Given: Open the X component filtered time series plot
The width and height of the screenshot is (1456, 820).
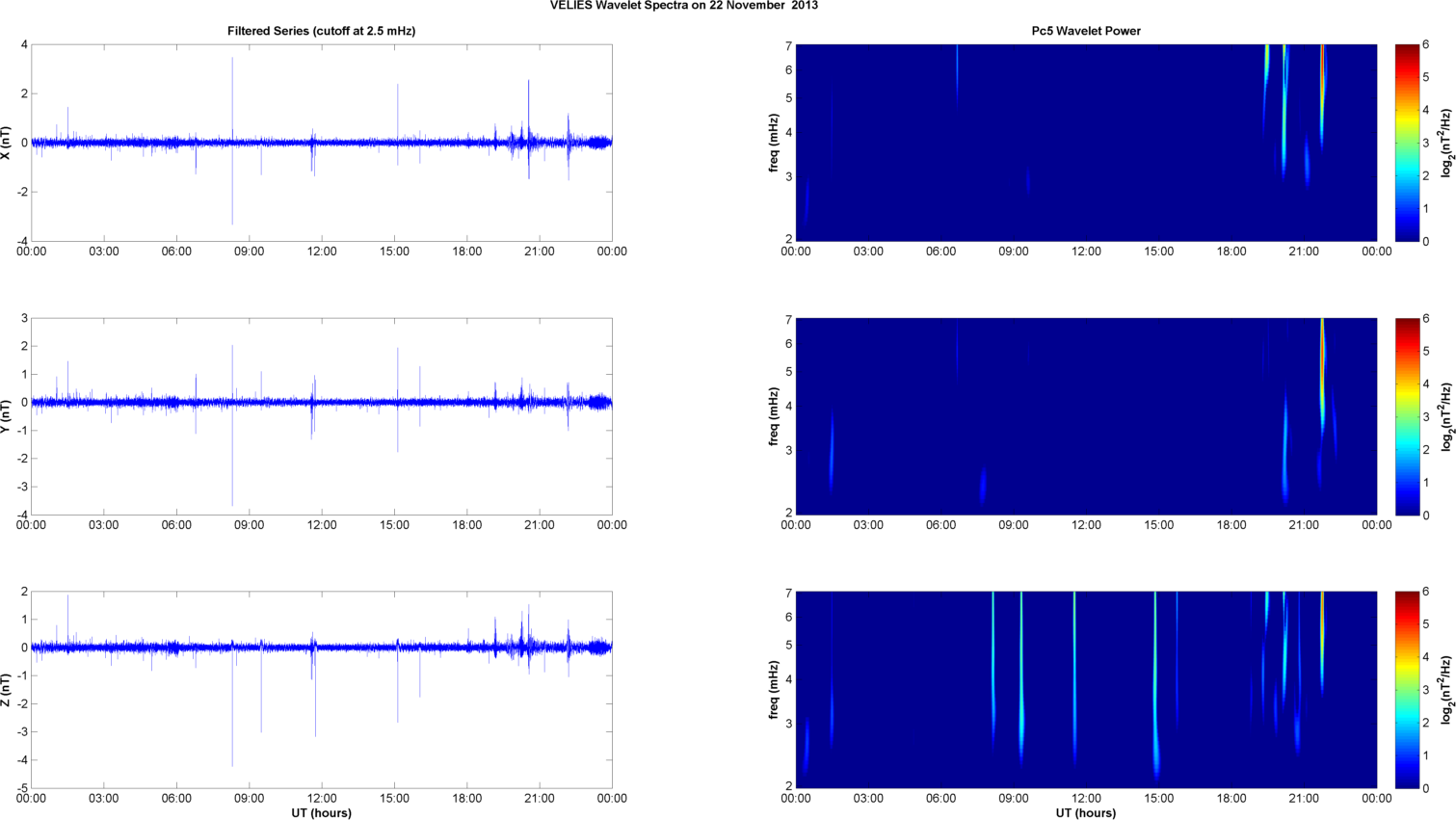Looking at the screenshot, I should point(321,143).
